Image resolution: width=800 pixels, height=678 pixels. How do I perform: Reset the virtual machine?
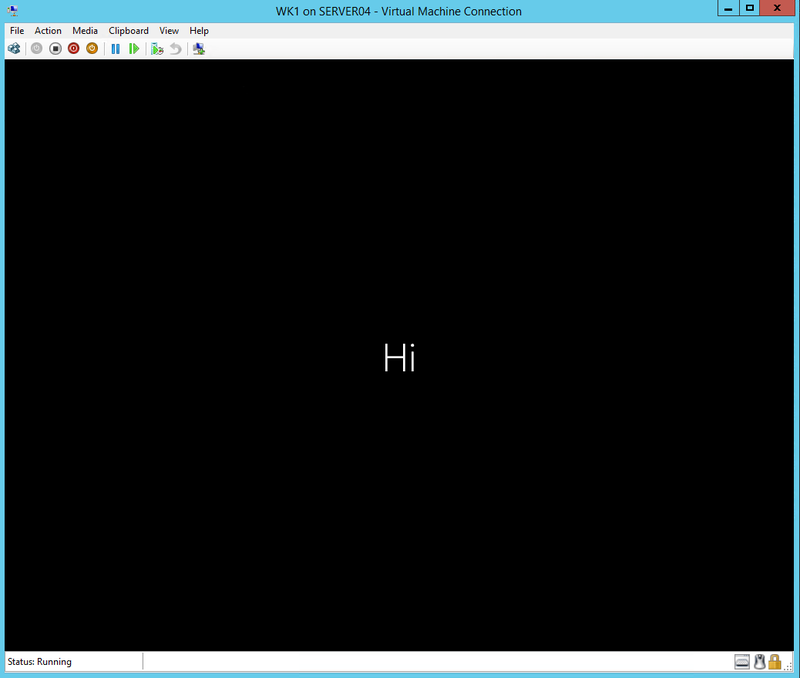point(135,48)
